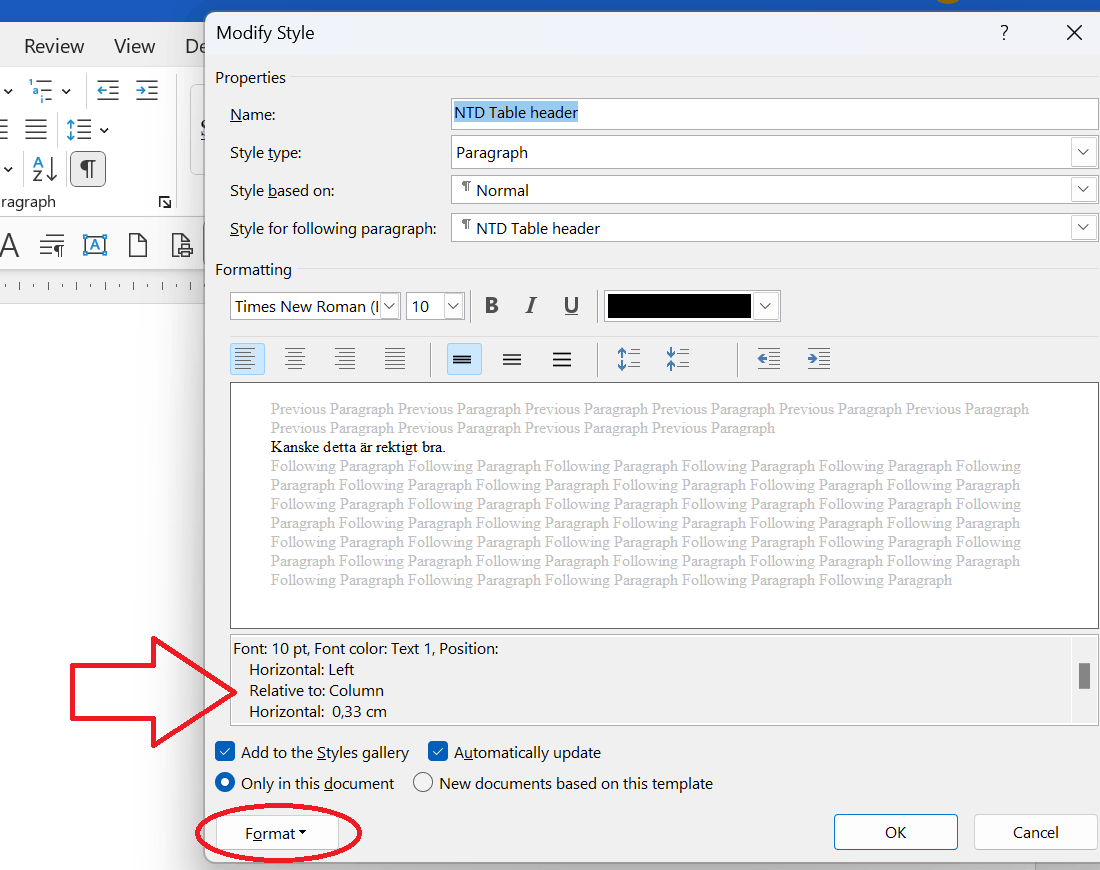Select New documents based on this template
This screenshot has width=1100, height=870.
(x=422, y=782)
